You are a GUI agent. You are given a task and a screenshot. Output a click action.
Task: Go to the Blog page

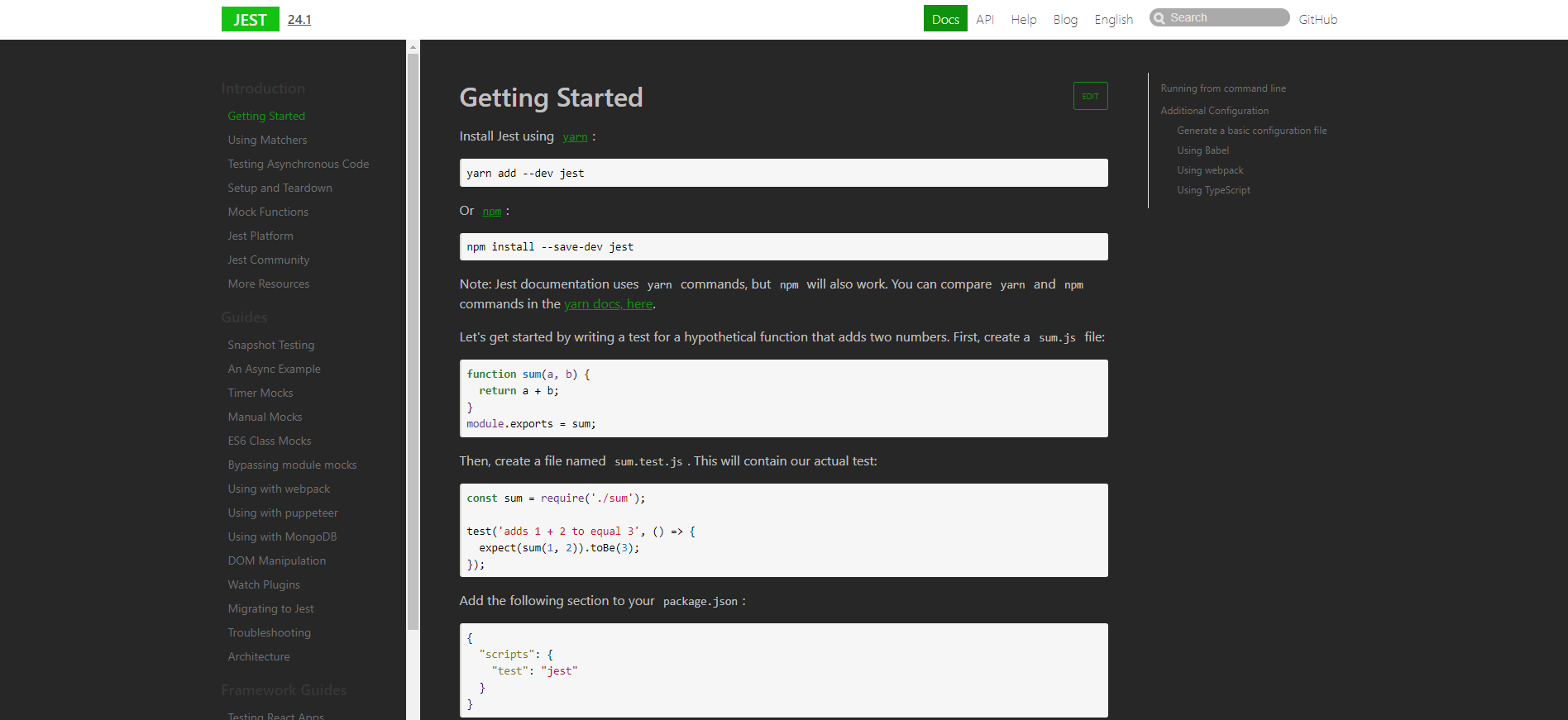pyautogui.click(x=1065, y=19)
